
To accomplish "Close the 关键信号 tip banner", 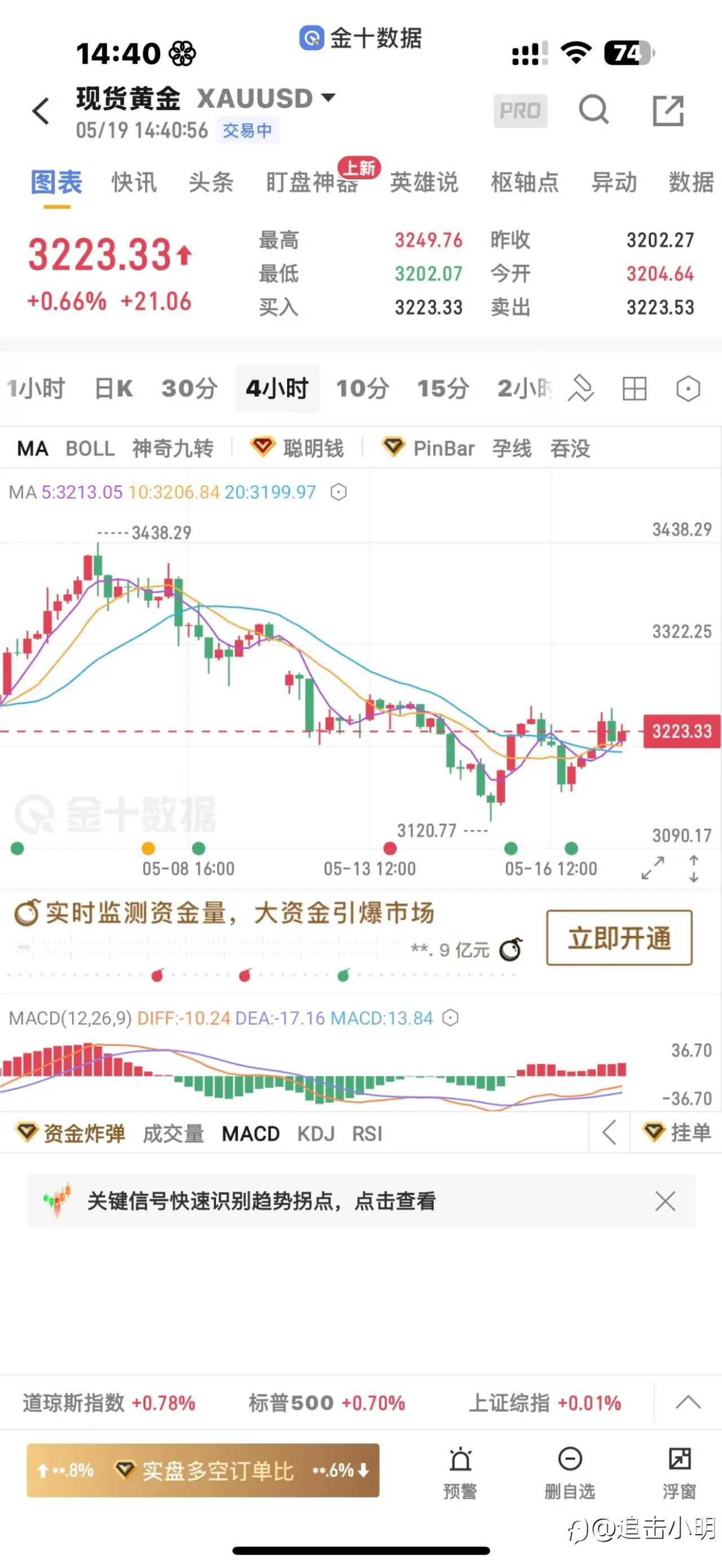I will [665, 1201].
